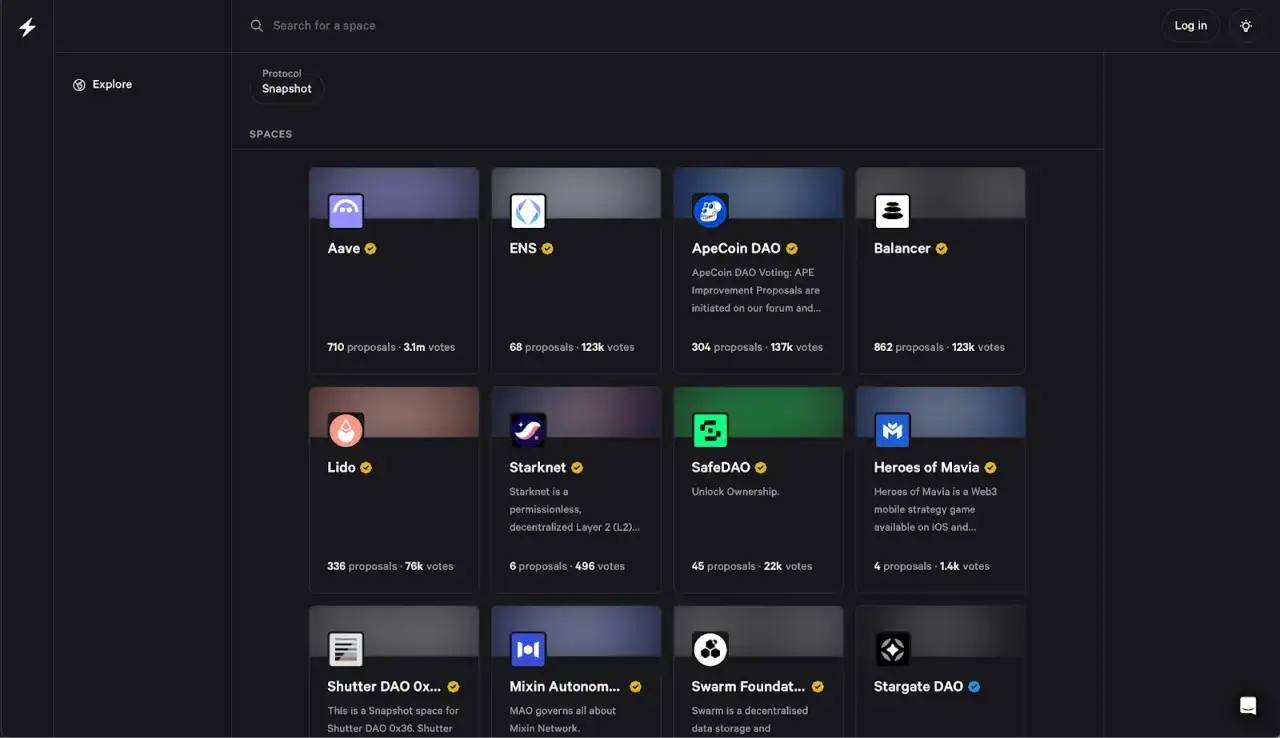Open the SafeDAO space title
Image resolution: width=1280 pixels, height=738 pixels.
click(x=721, y=468)
